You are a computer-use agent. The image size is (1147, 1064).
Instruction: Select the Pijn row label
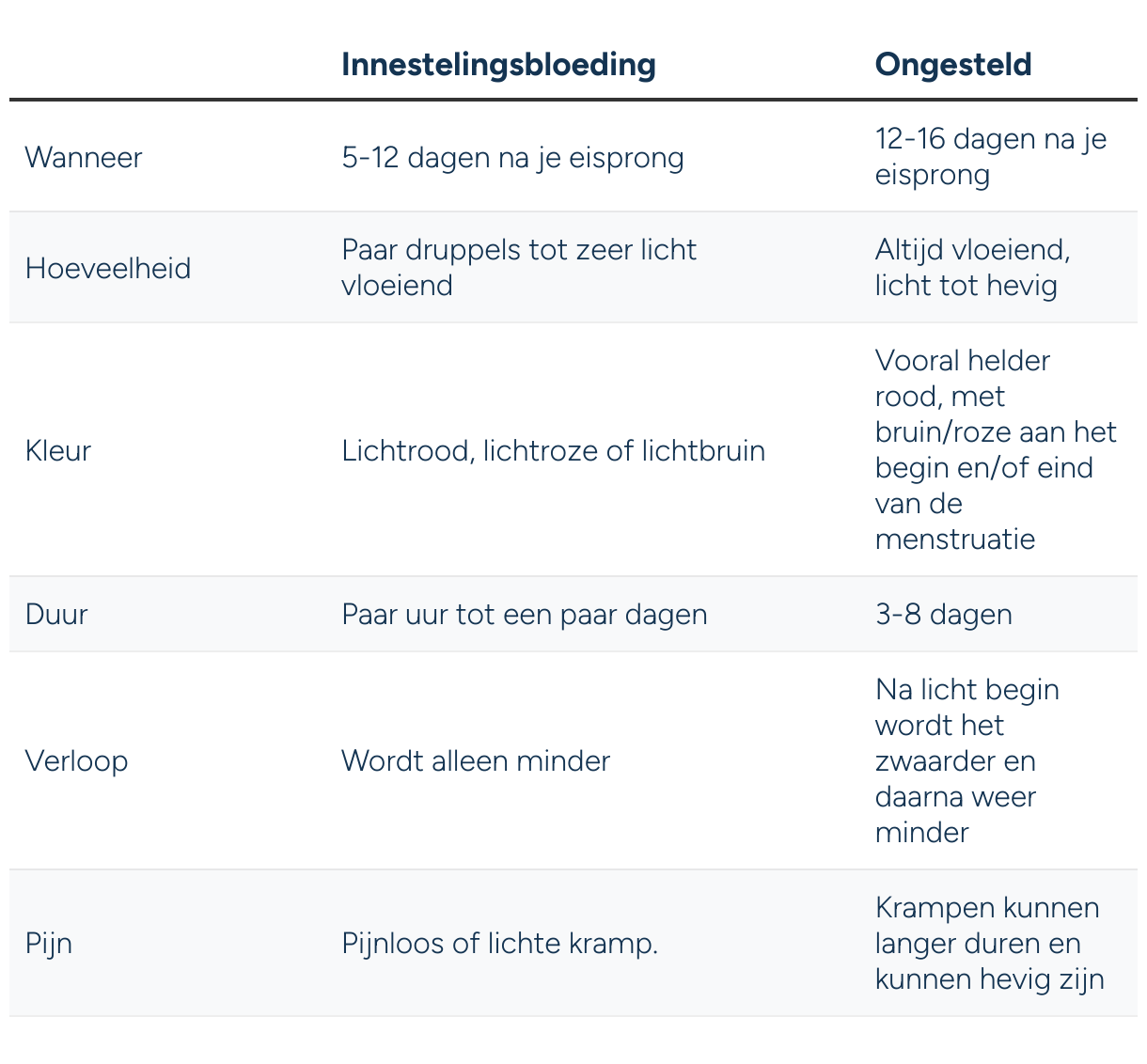pos(49,943)
